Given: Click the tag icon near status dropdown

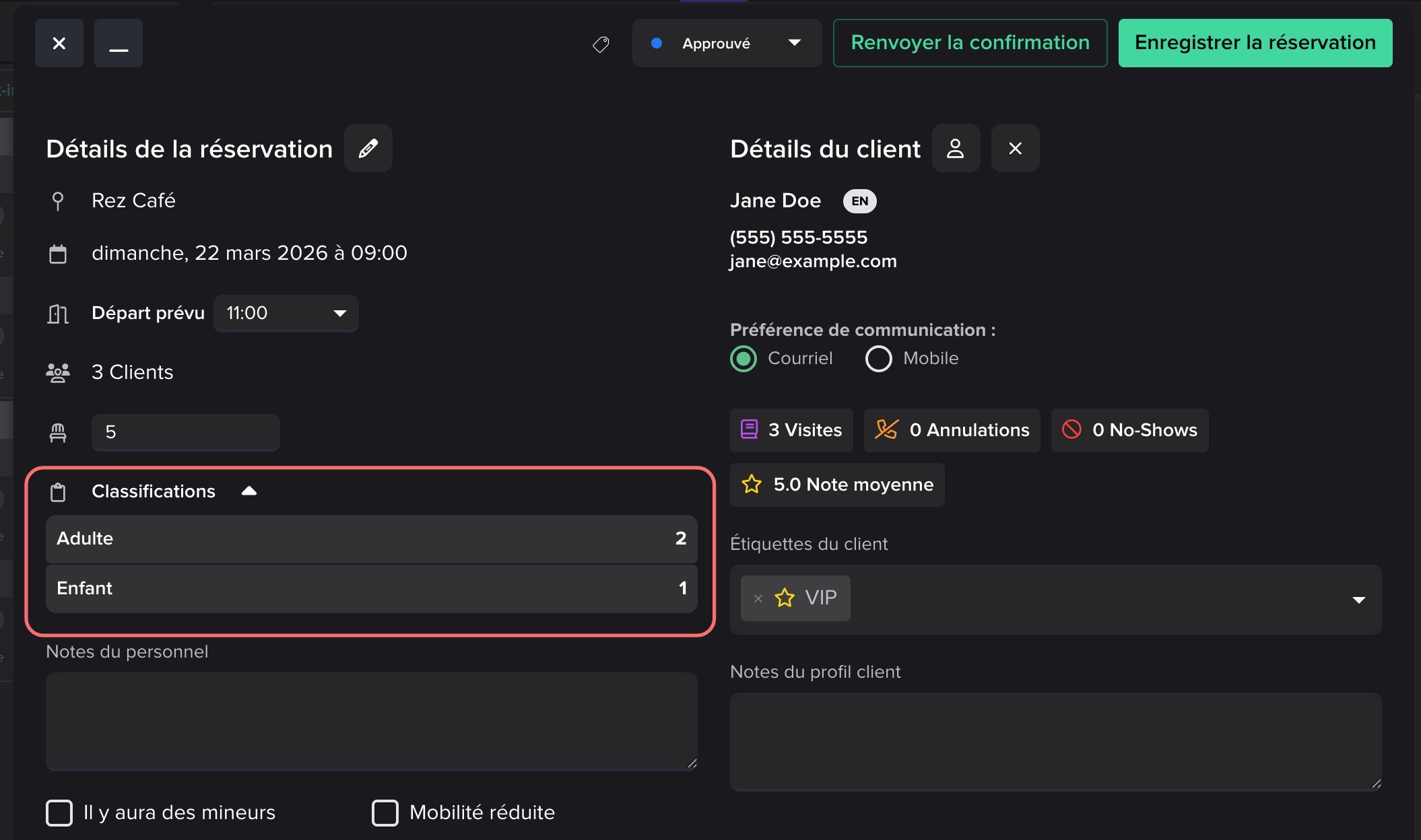Looking at the screenshot, I should (x=601, y=44).
